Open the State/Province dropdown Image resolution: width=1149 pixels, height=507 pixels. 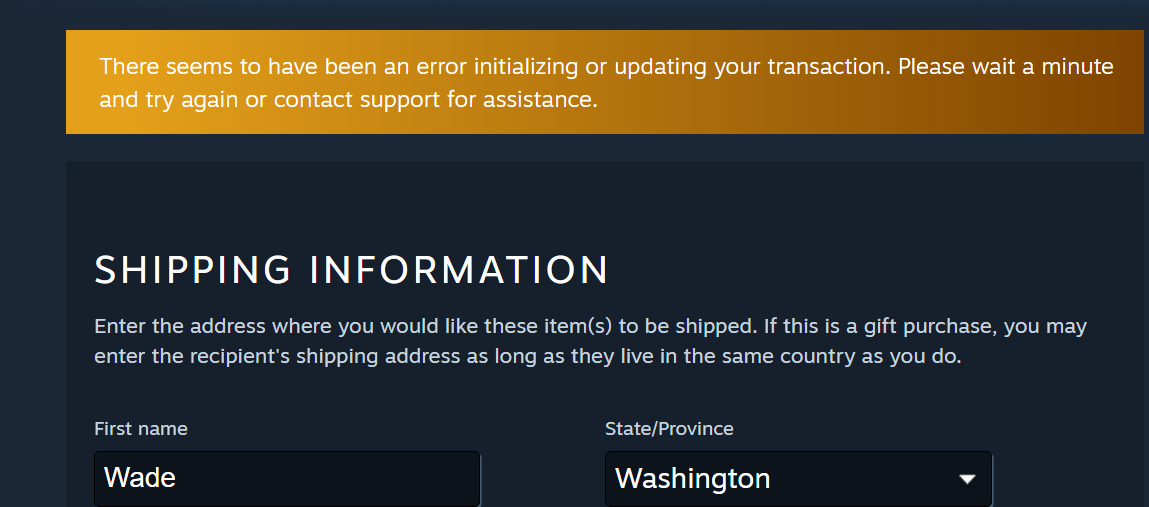[799, 479]
